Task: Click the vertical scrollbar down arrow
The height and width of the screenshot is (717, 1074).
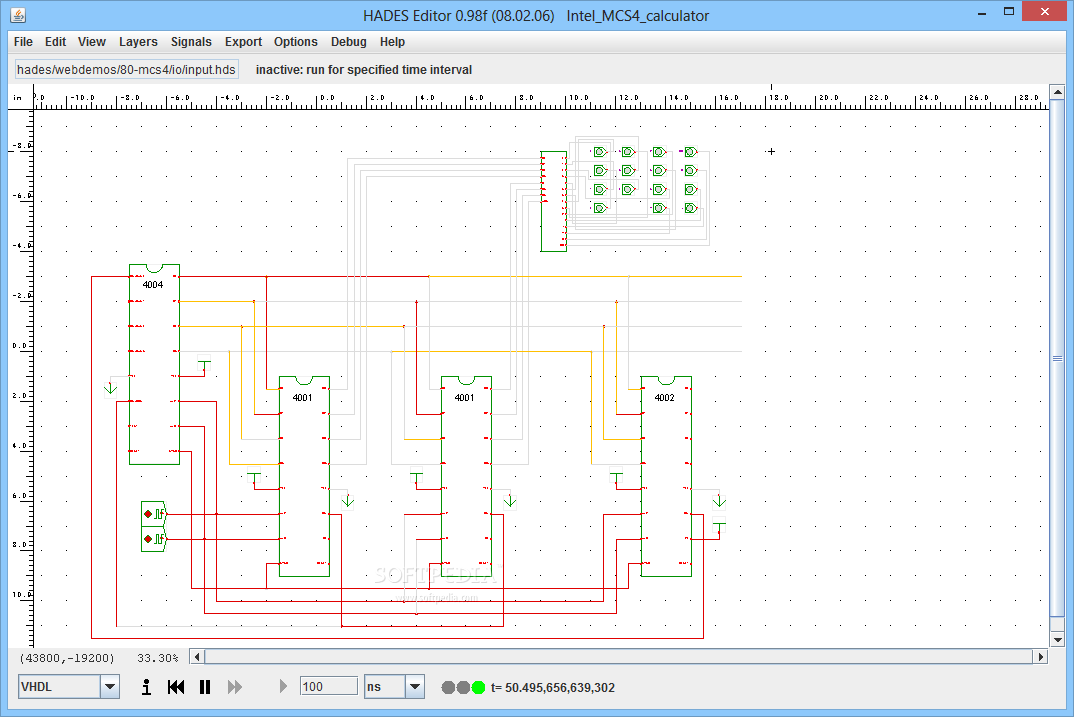Action: [x=1058, y=640]
